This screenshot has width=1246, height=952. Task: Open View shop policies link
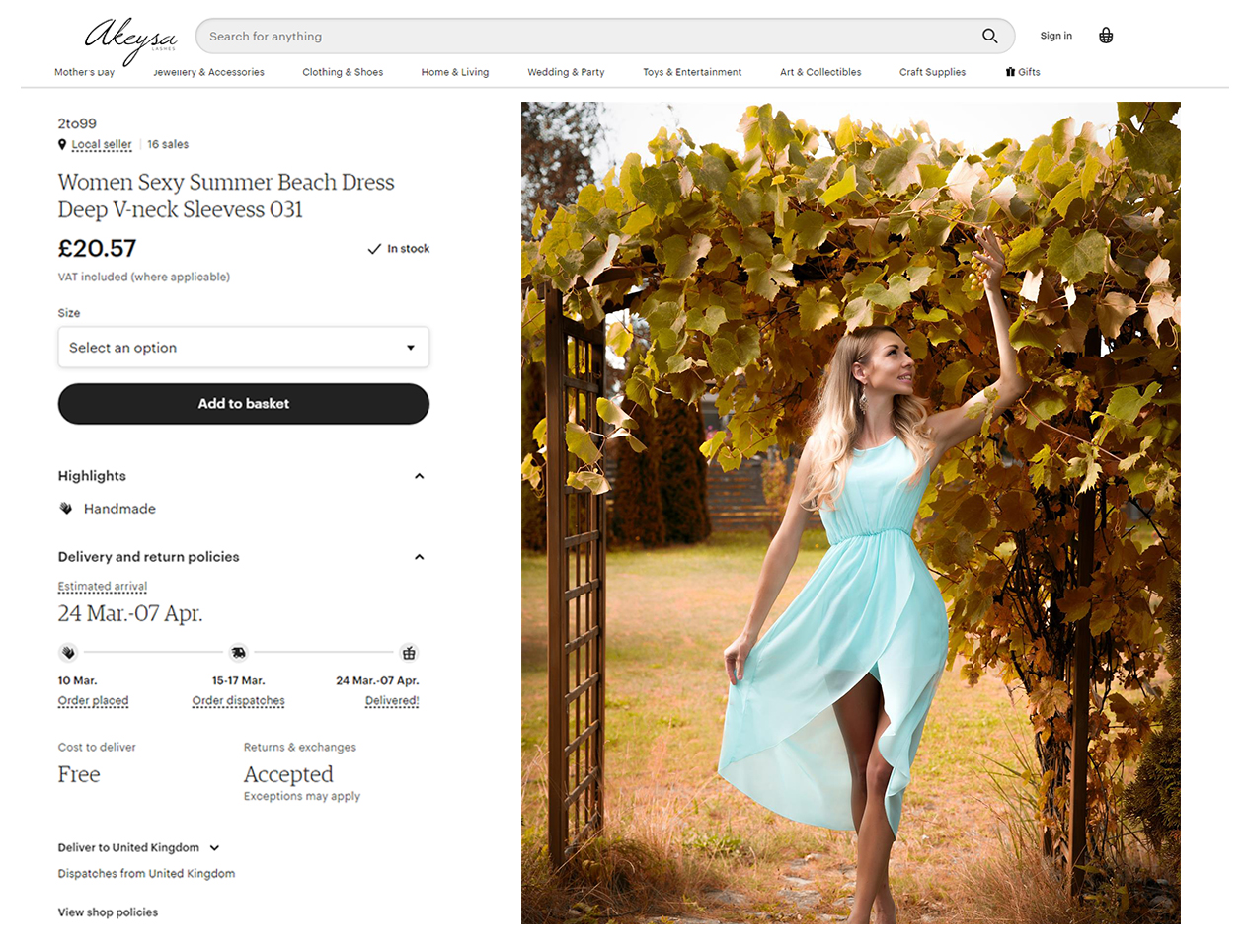click(108, 912)
